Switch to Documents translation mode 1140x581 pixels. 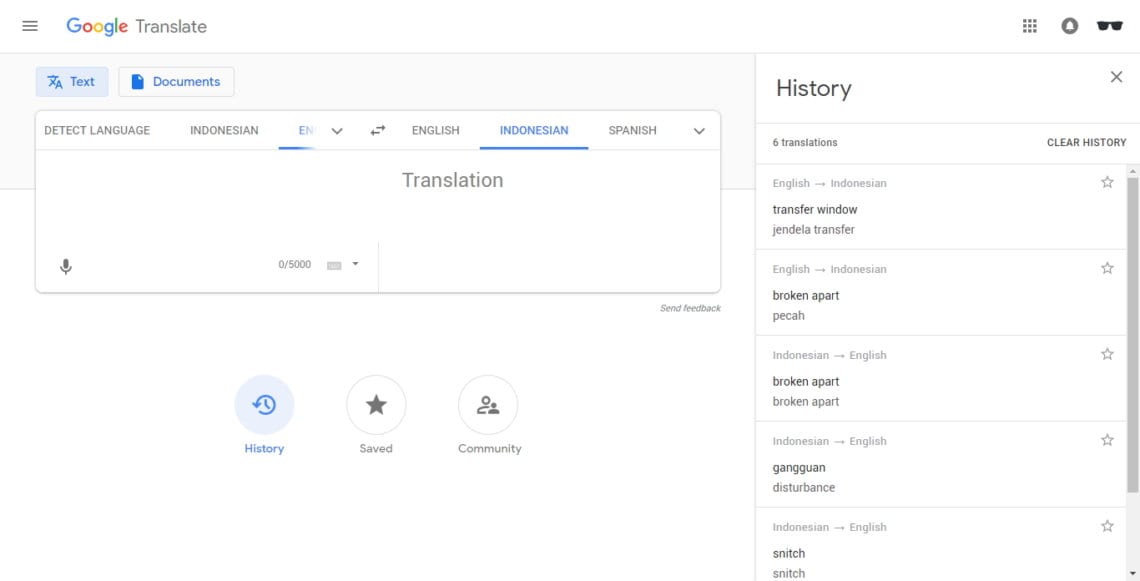[176, 82]
